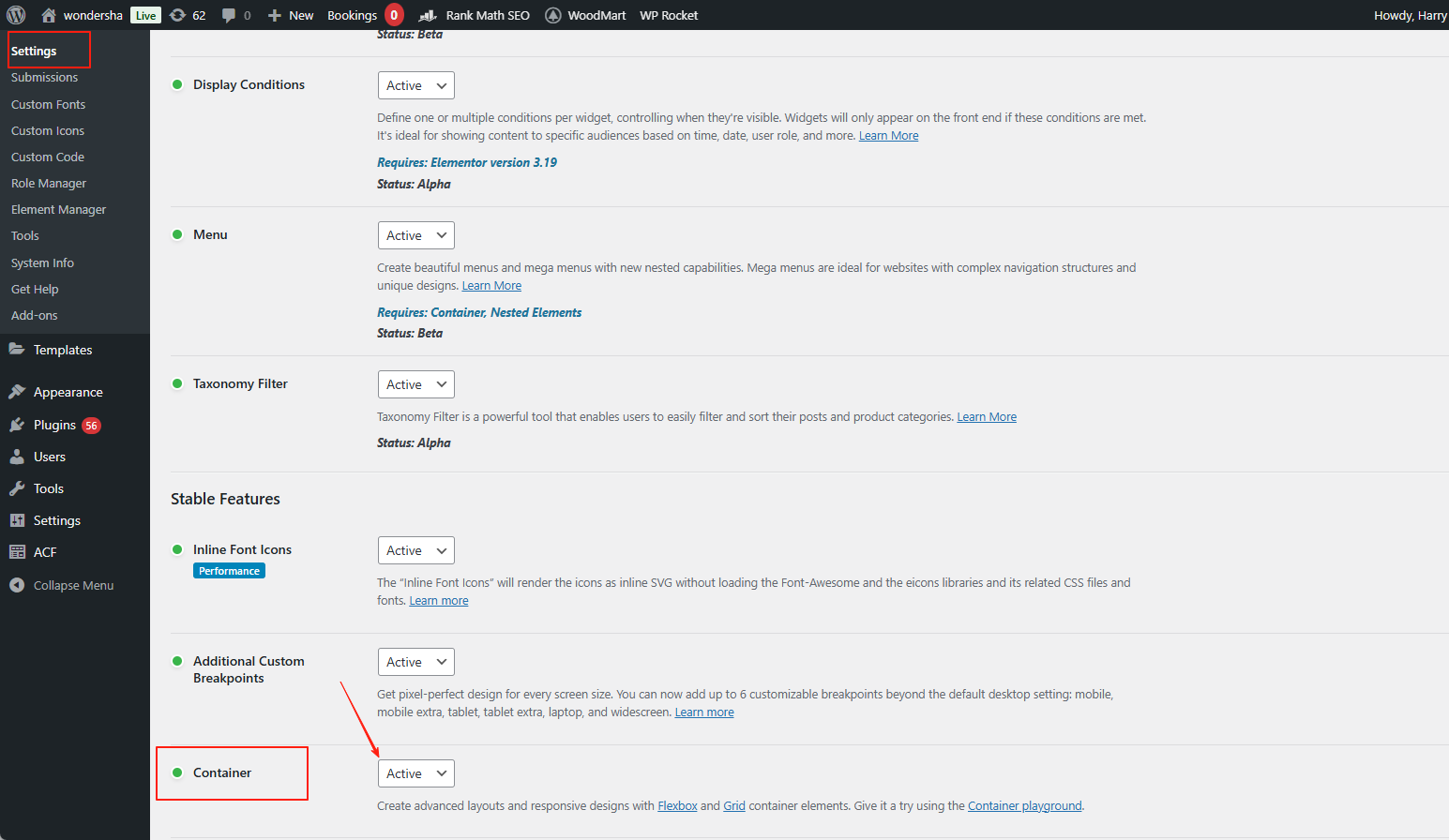Go to Element Manager submenu
Image resolution: width=1449 pixels, height=840 pixels.
pos(58,209)
